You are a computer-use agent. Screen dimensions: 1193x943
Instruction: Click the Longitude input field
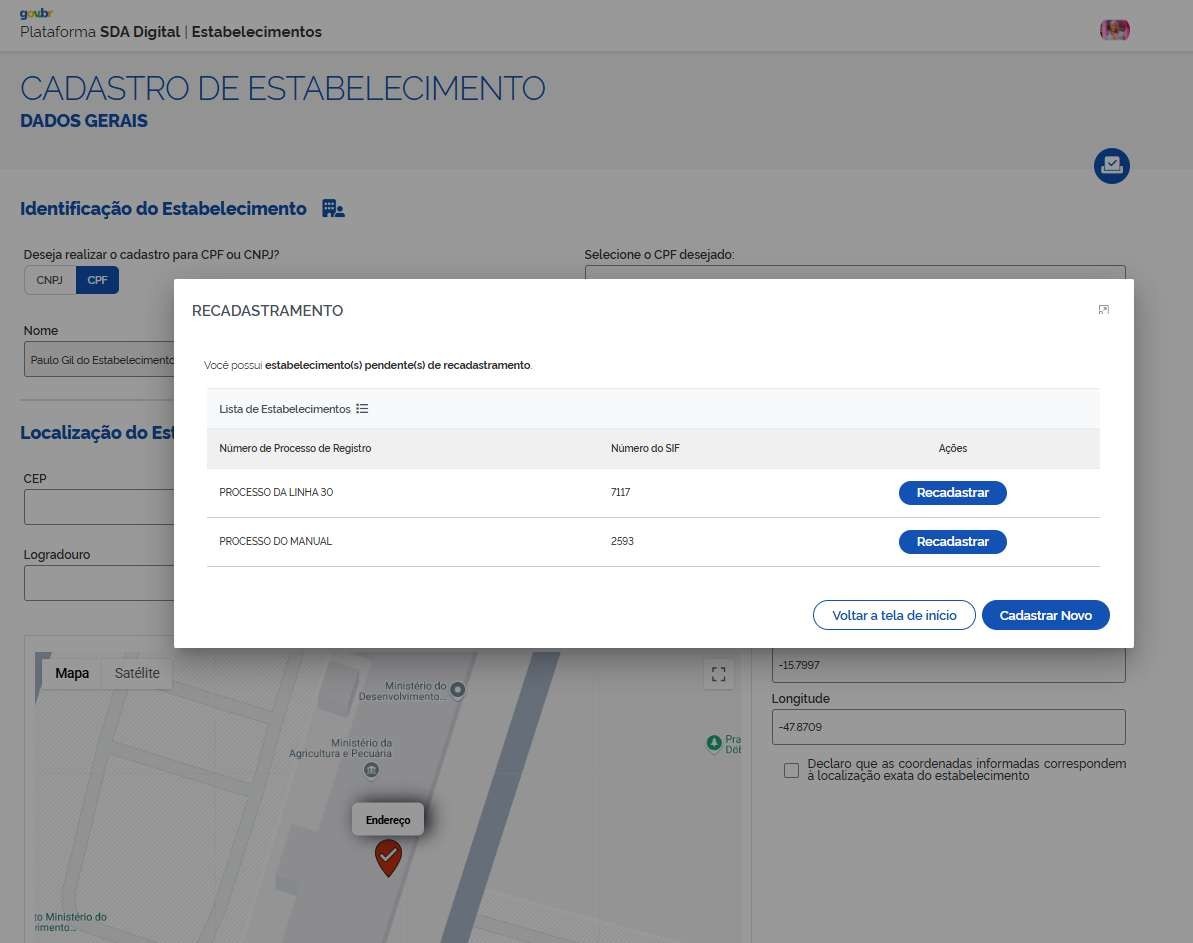948,727
